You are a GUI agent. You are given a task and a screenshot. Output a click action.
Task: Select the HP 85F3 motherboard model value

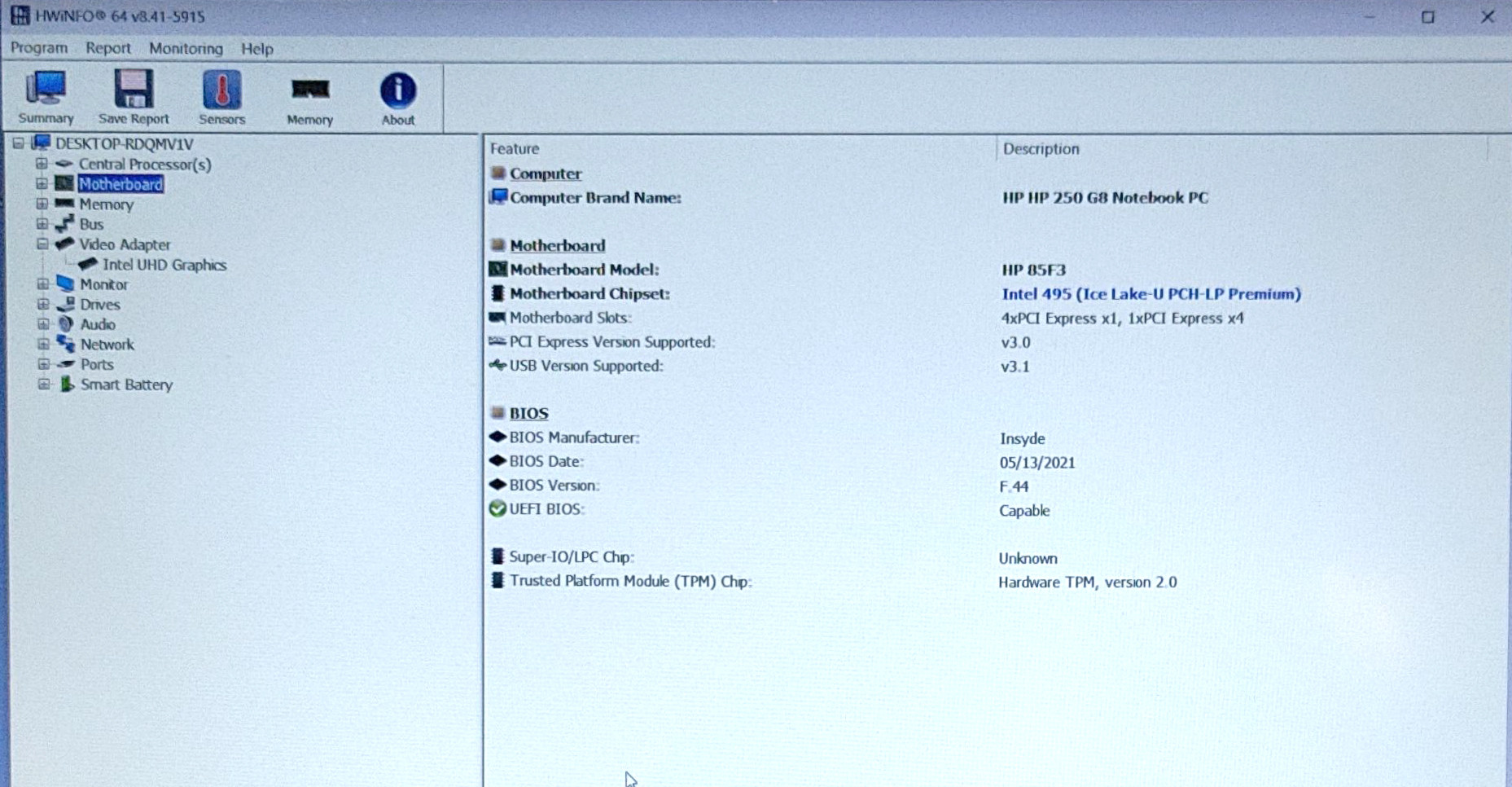click(x=1033, y=270)
